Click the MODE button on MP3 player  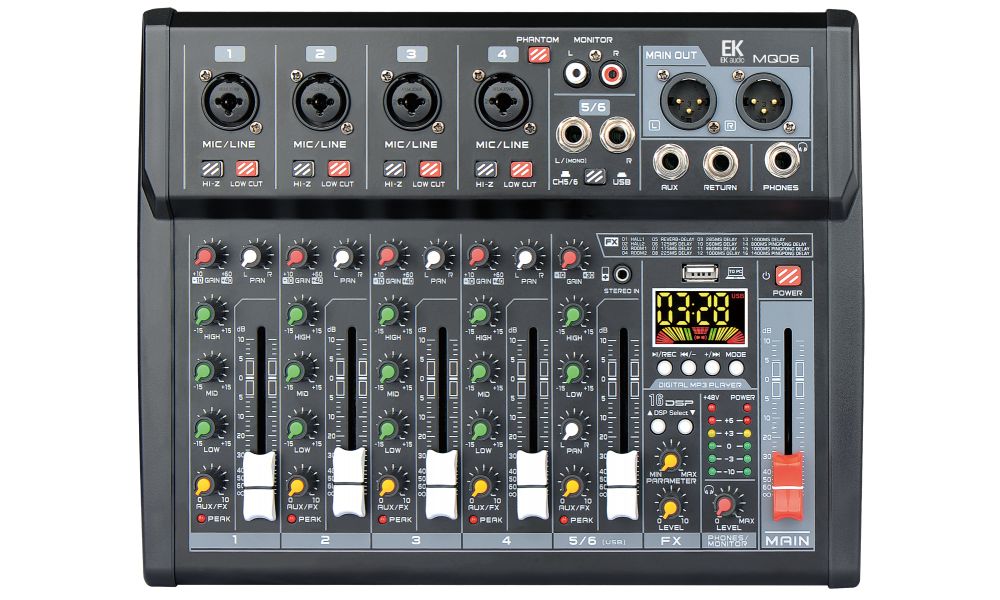click(x=736, y=368)
